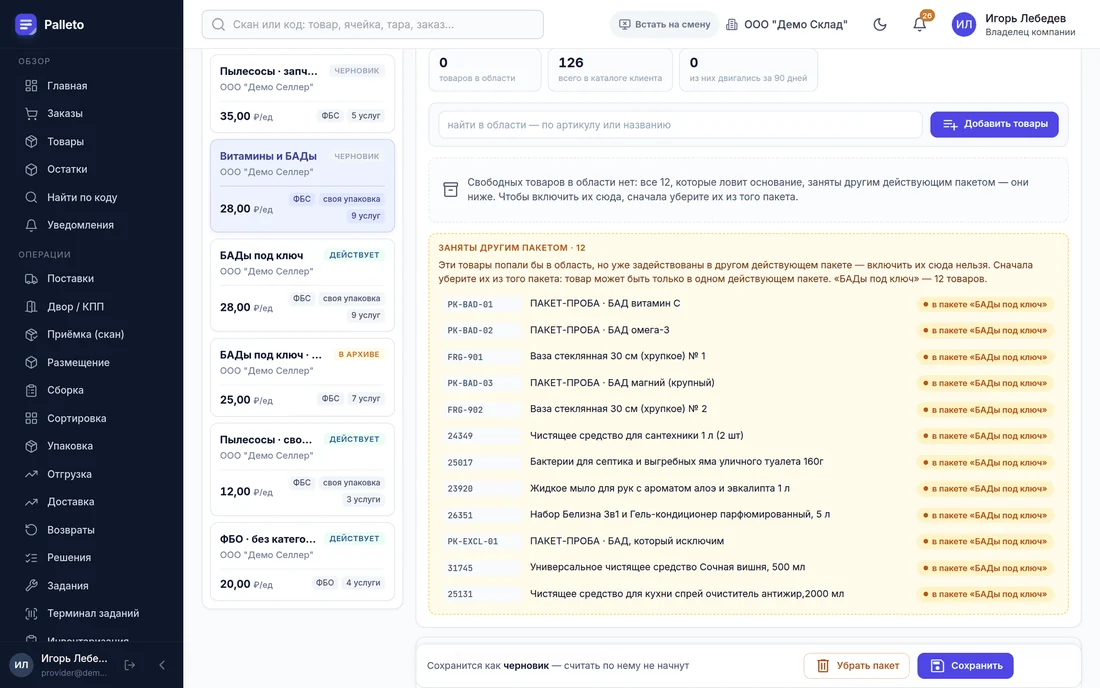1100x688 pixels.
Task: Click the Добавить товары button
Action: coord(994,124)
